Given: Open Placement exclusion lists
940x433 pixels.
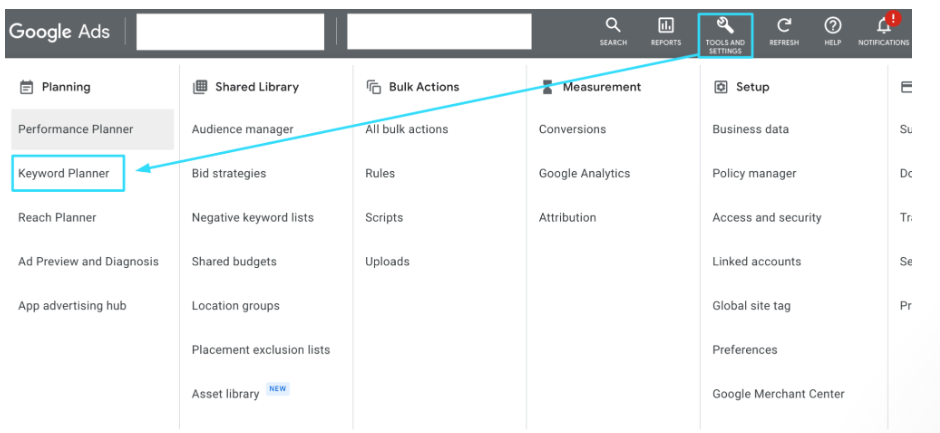Looking at the screenshot, I should [261, 350].
